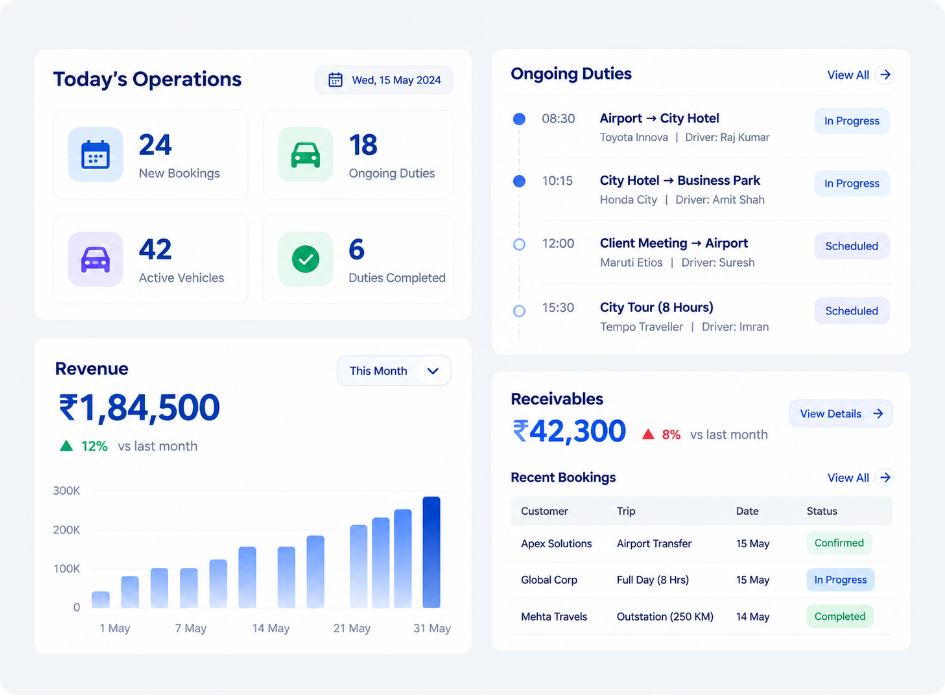Click Scheduled badge for City Tour (8 Hours)

pyautogui.click(x=852, y=311)
